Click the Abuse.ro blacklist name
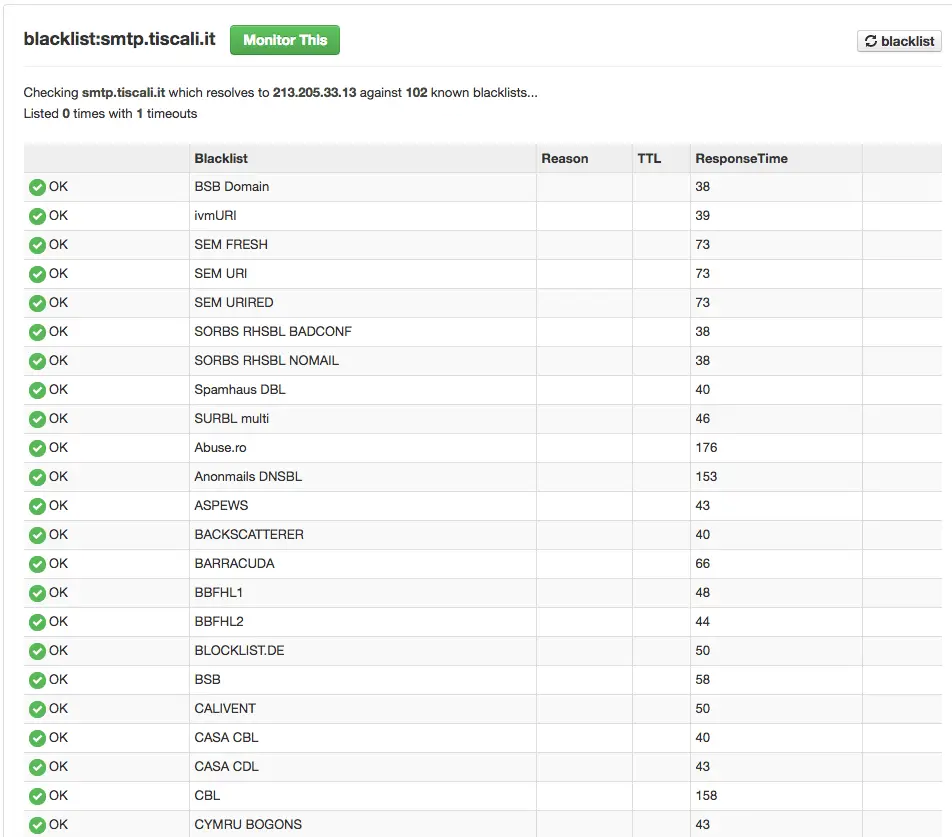This screenshot has width=952, height=837. coord(220,447)
